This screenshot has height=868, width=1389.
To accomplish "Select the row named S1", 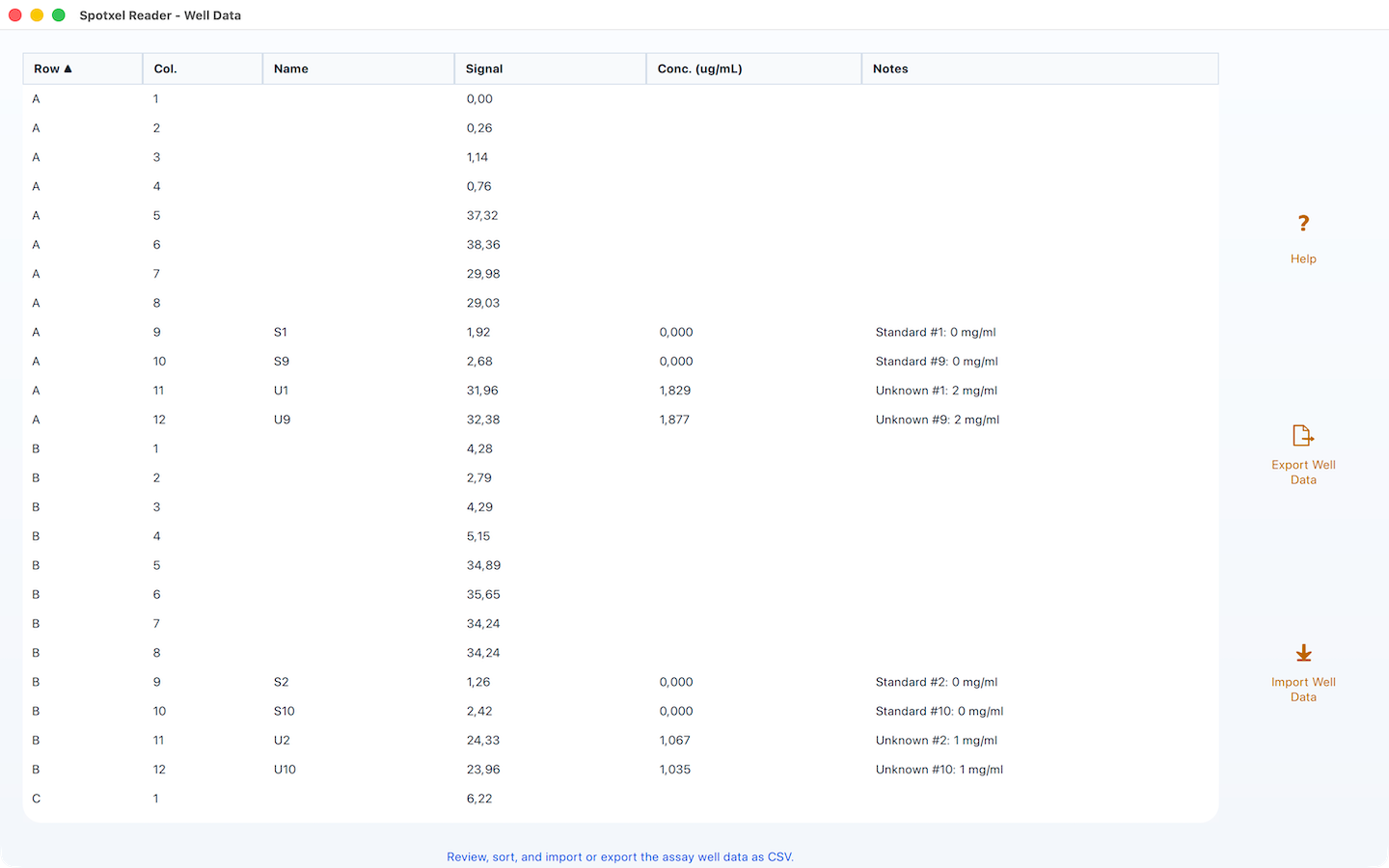I will point(621,332).
